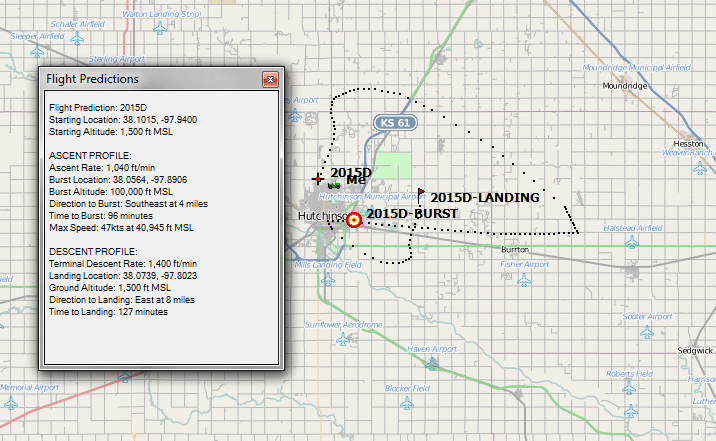Select the green Me vehicle icon
716x441 pixels.
[334, 185]
